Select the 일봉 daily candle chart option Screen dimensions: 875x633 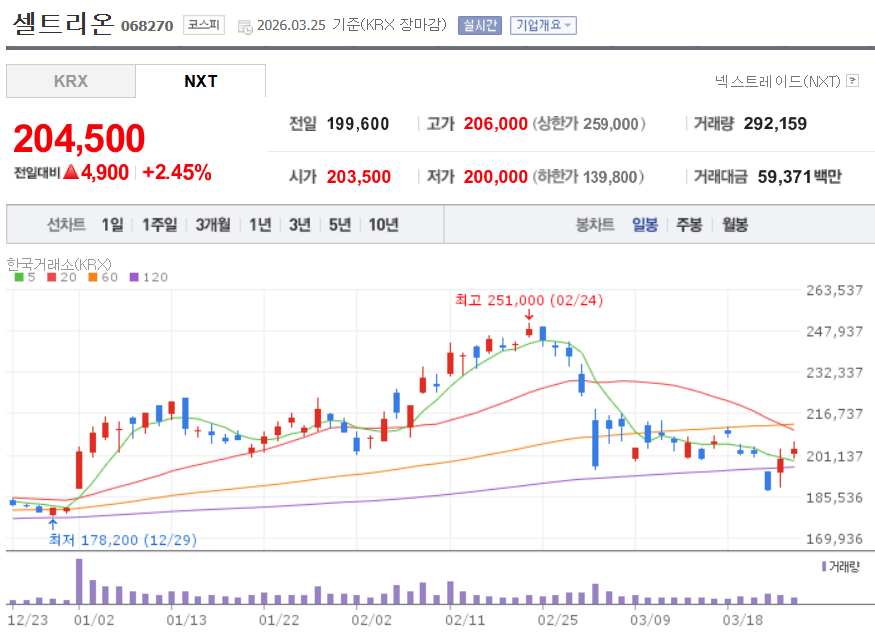645,225
